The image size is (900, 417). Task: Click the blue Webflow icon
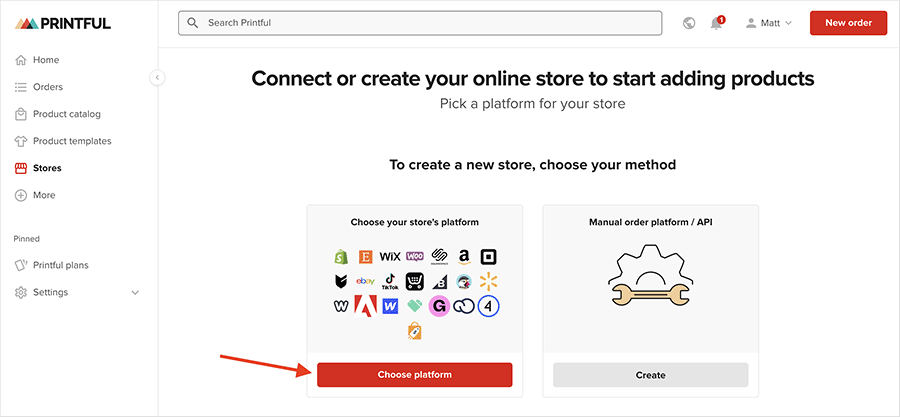390,306
